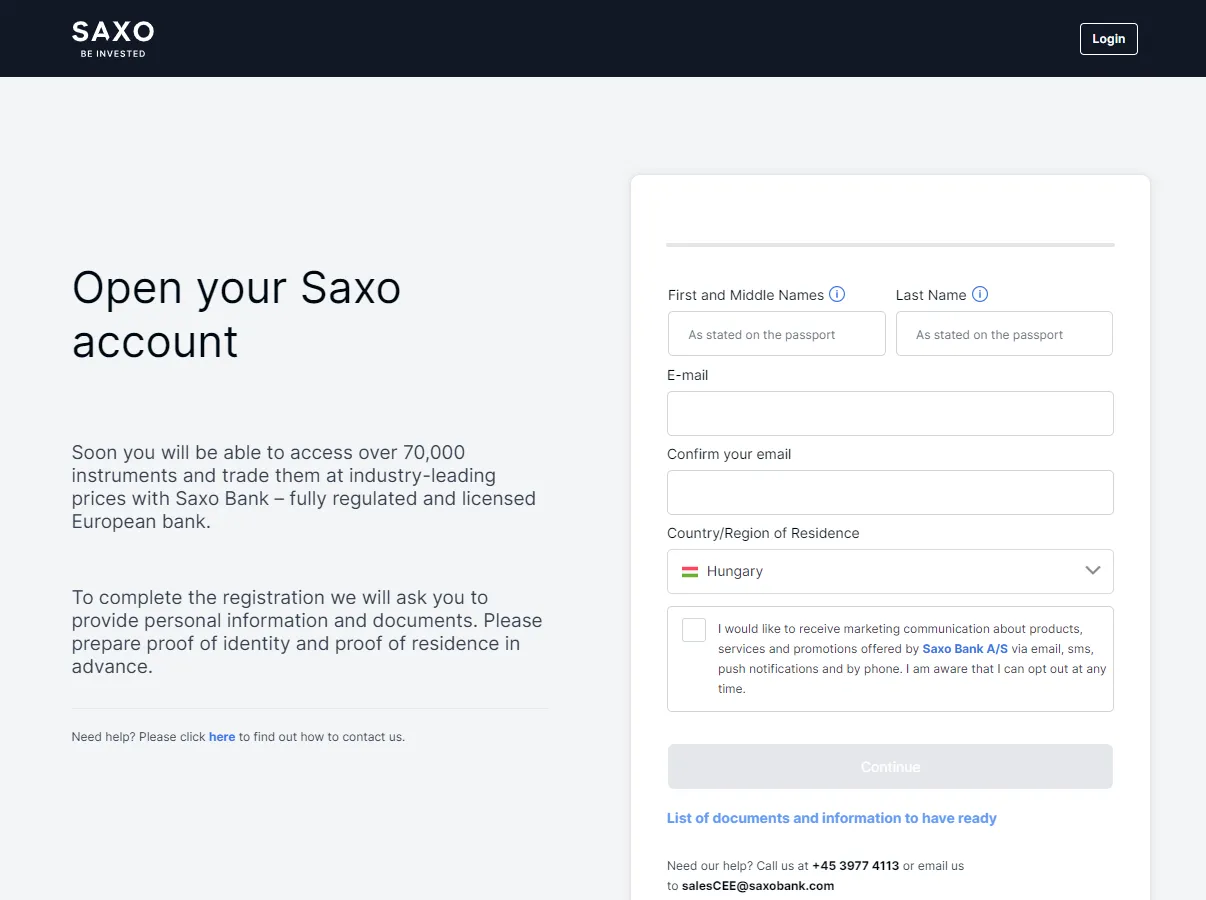The image size is (1206, 900).
Task: Click the form progress bar
Action: pos(890,244)
